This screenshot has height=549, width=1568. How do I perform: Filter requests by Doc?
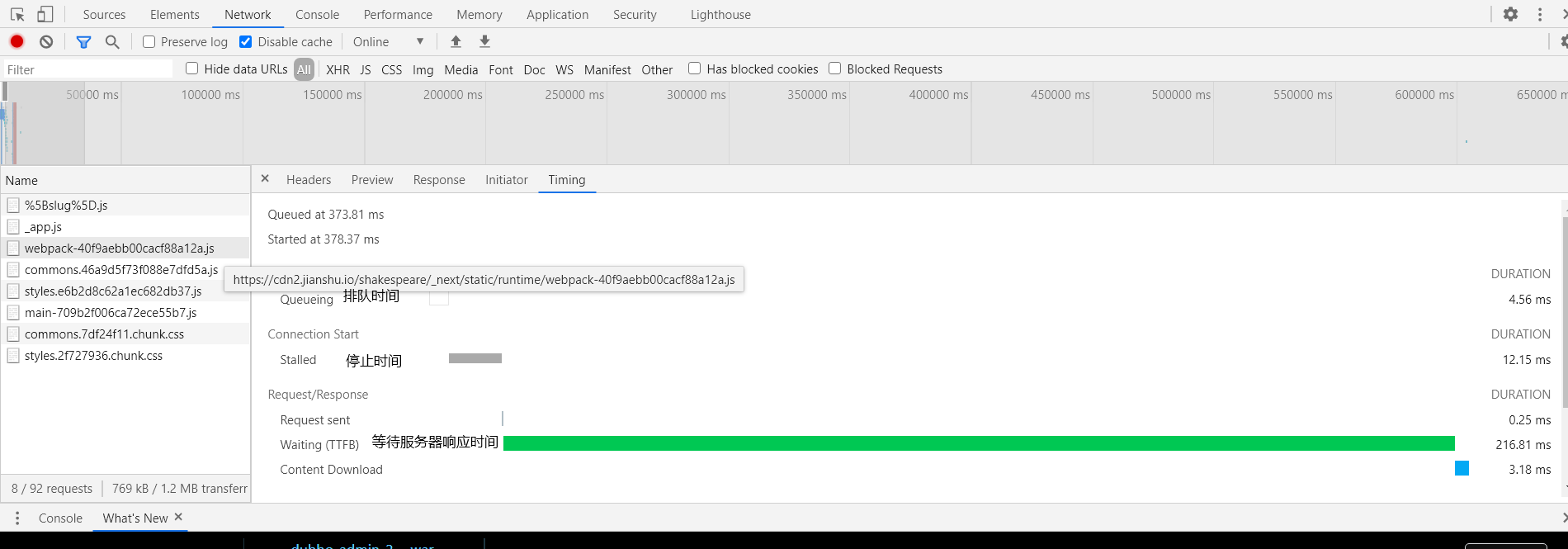535,69
